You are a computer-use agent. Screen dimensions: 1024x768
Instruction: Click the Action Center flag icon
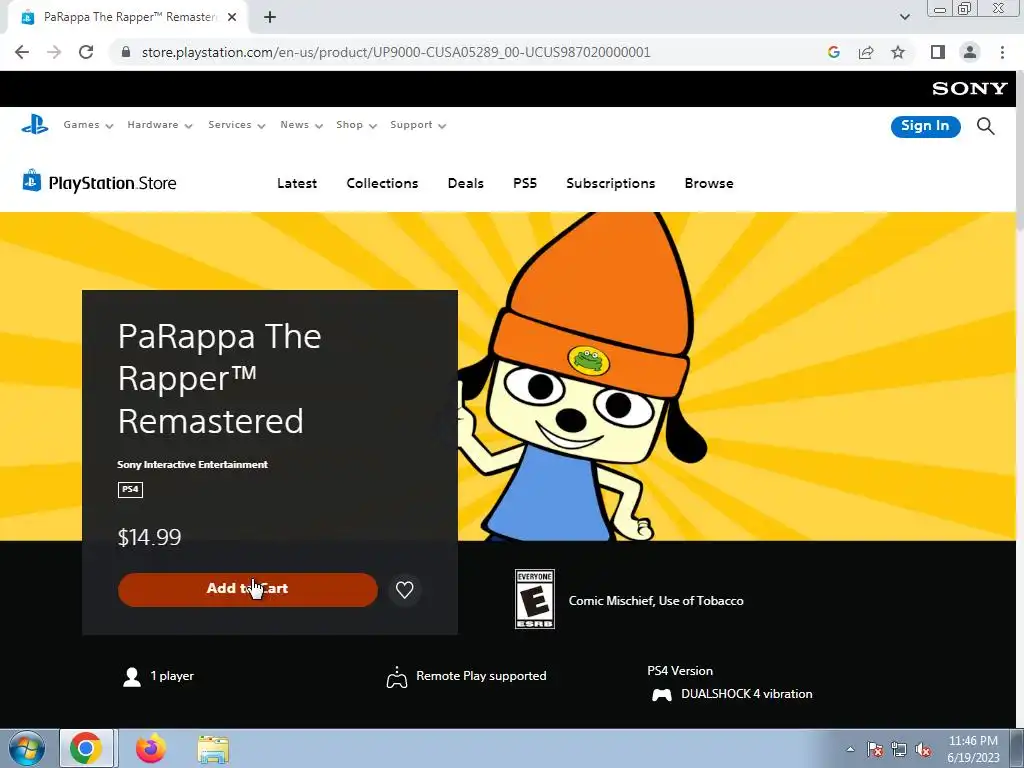[875, 750]
